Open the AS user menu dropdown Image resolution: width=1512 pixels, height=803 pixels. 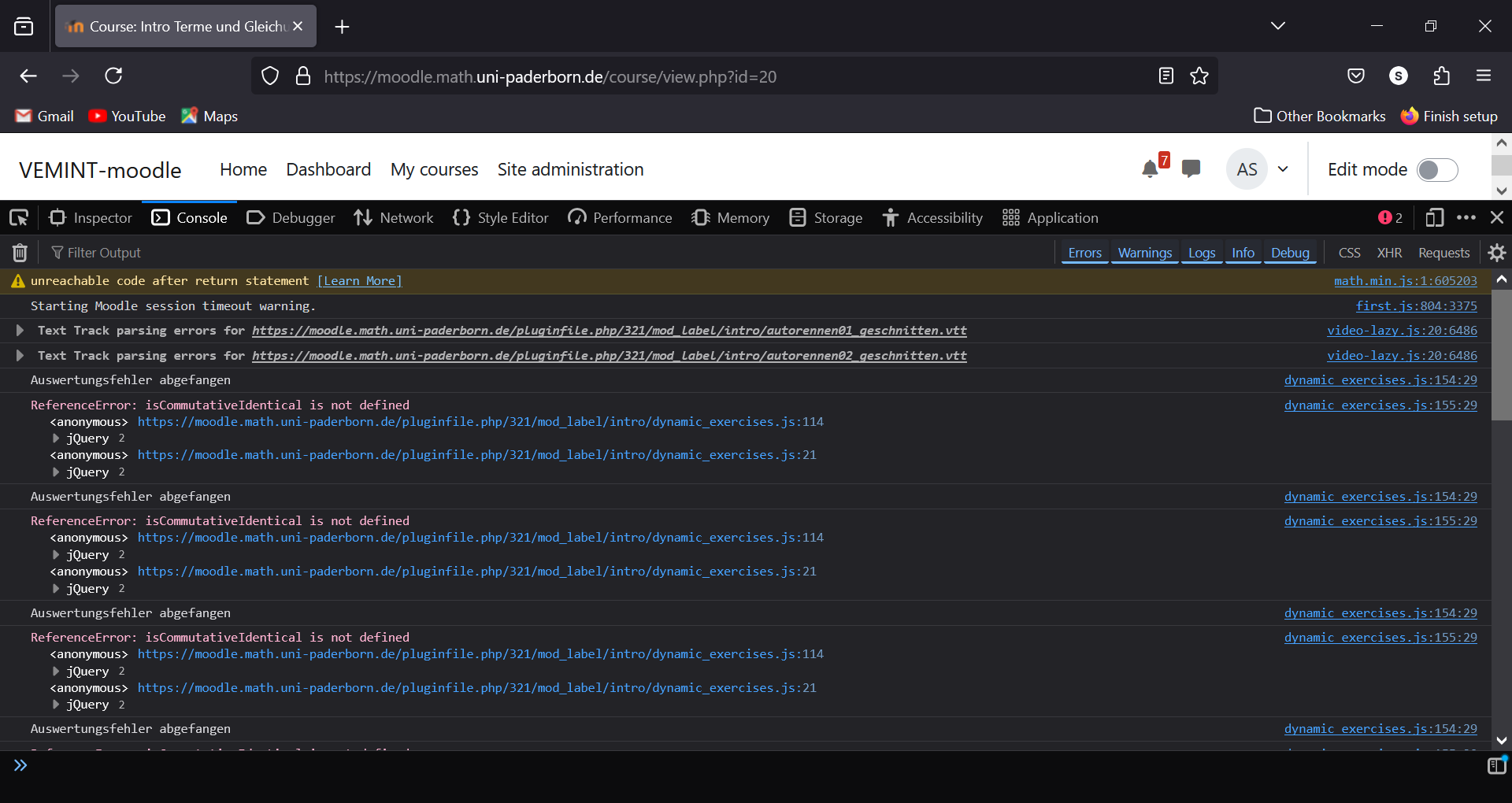click(1257, 168)
